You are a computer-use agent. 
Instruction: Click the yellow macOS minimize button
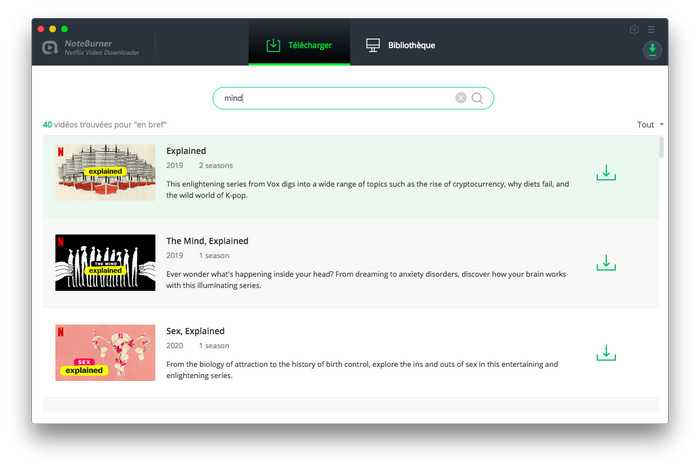(53, 29)
